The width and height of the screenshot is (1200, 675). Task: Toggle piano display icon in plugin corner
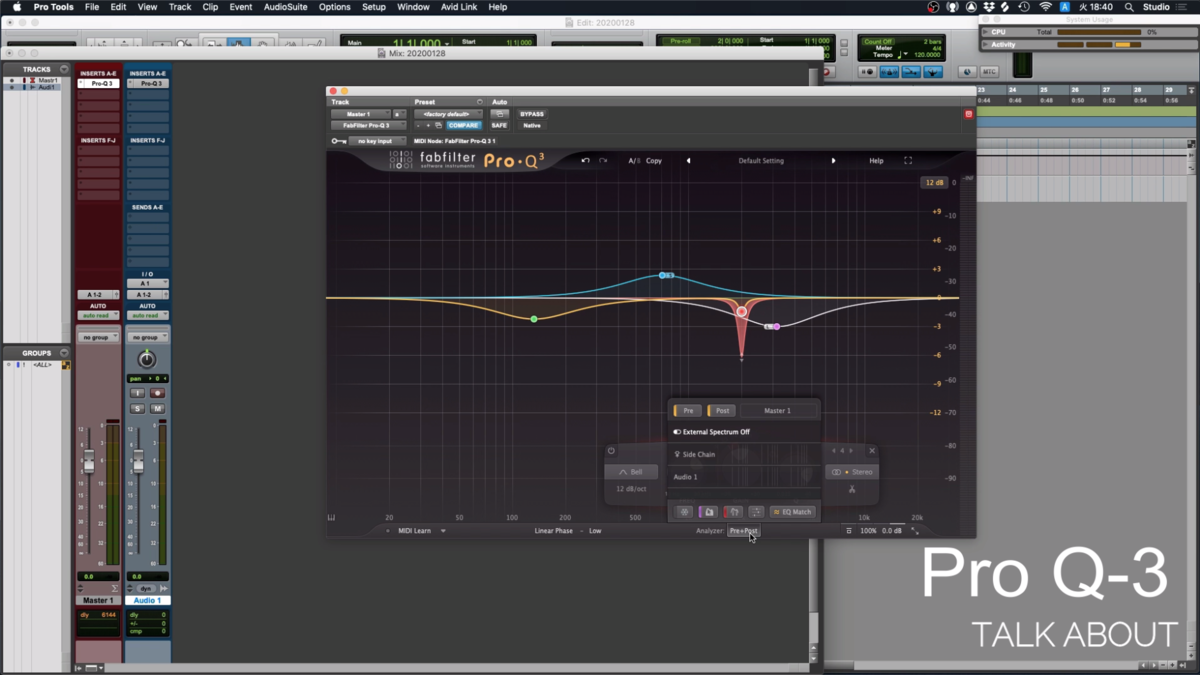click(x=332, y=517)
